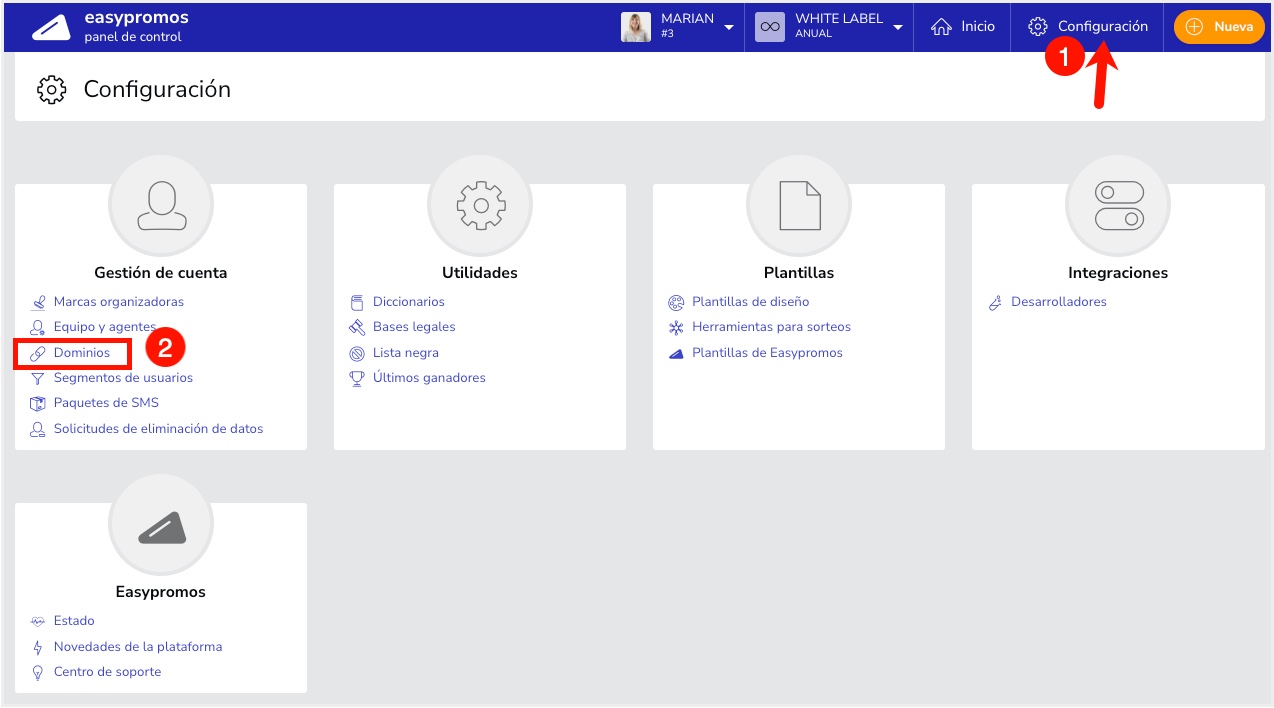Screen dimensions: 1274x708
Task: Open Solicitudes de eliminación de datos link
Action: (x=158, y=429)
